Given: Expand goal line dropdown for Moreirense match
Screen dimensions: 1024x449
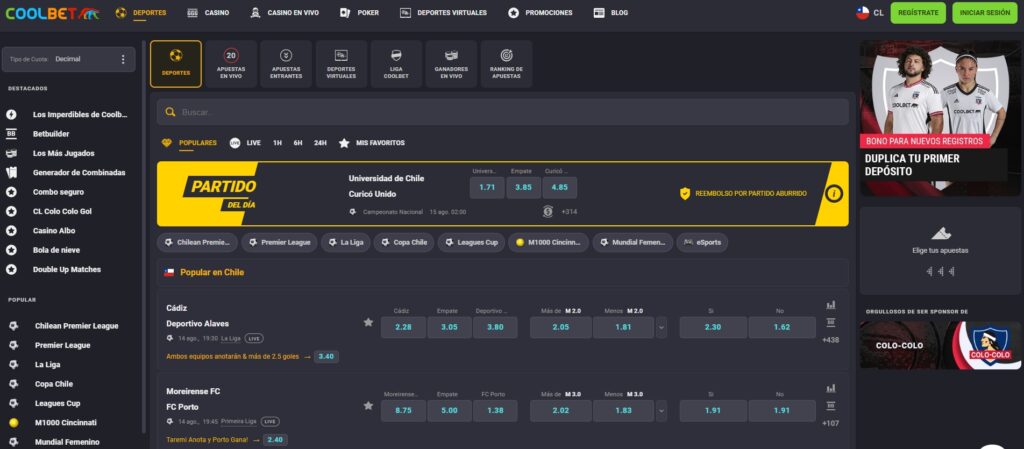Looking at the screenshot, I should [x=662, y=411].
